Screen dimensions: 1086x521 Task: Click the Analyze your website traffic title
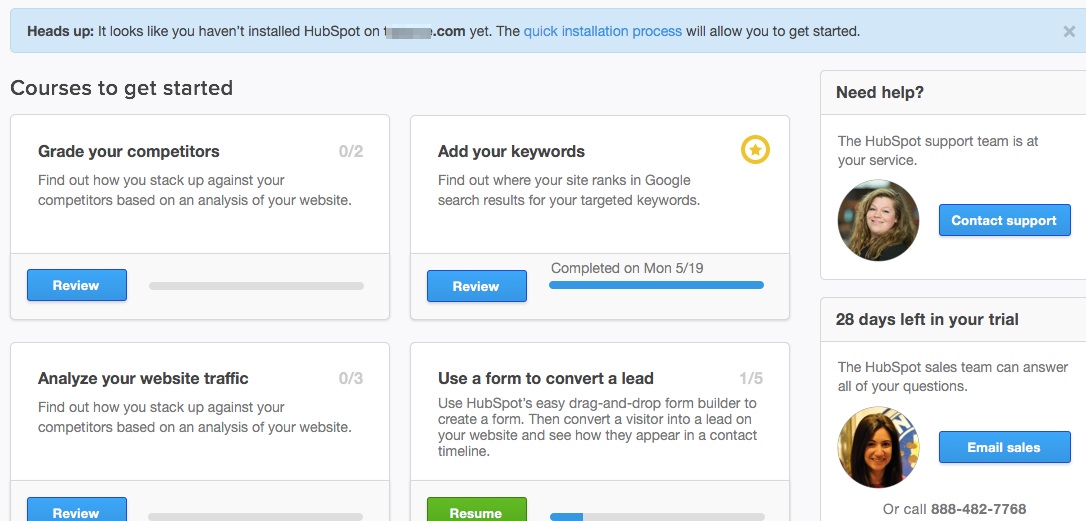[x=143, y=378]
